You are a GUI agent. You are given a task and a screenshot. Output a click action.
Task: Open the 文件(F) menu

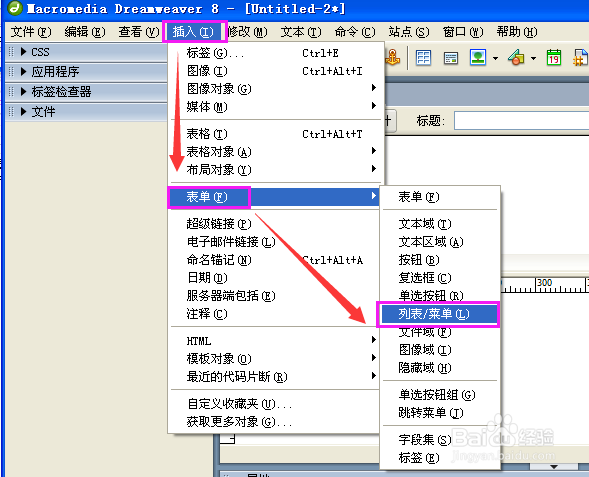(31, 32)
